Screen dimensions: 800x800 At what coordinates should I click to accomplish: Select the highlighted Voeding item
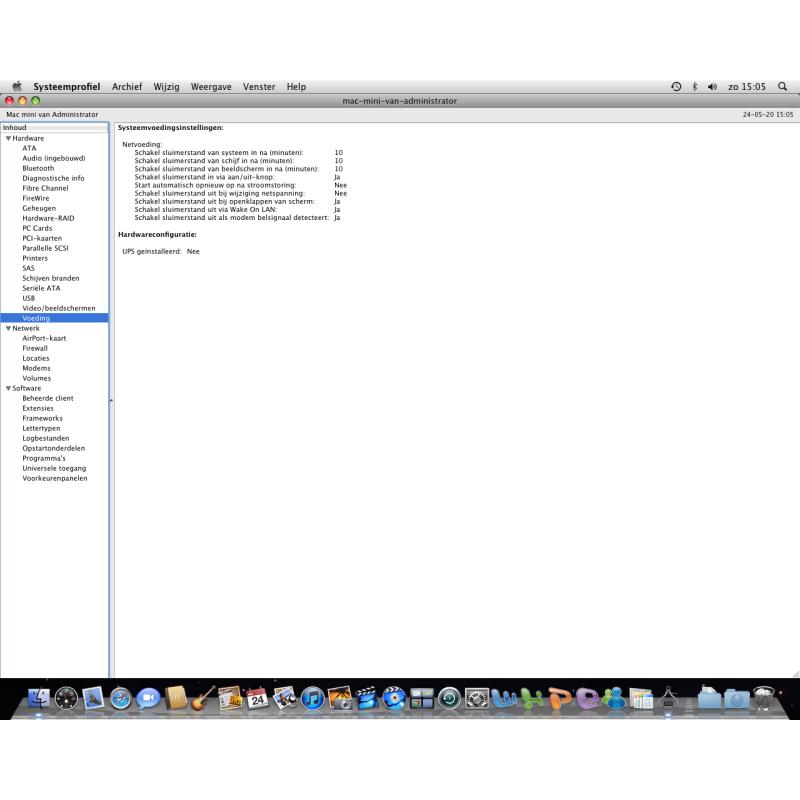click(55, 318)
